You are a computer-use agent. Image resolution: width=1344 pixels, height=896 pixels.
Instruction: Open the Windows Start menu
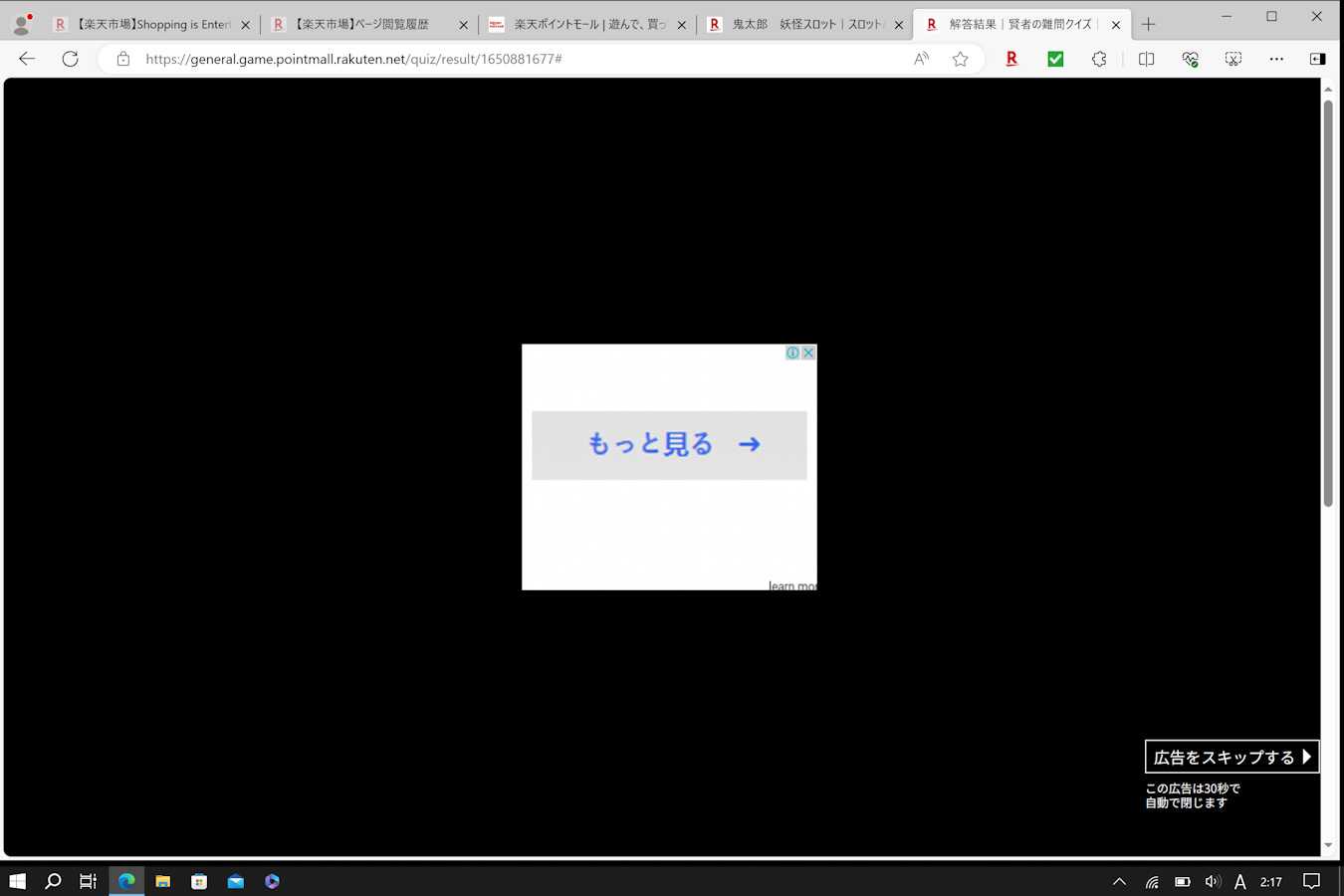17,881
